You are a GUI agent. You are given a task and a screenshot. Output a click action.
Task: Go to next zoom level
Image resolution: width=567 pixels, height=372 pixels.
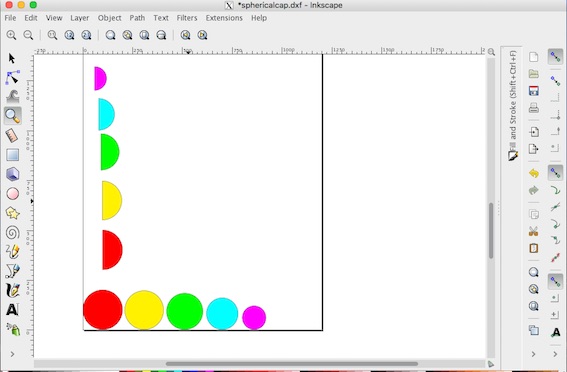point(202,35)
